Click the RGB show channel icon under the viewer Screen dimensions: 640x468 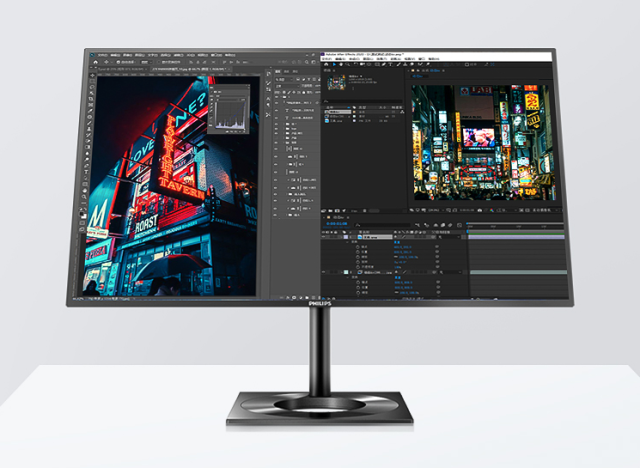point(491,211)
